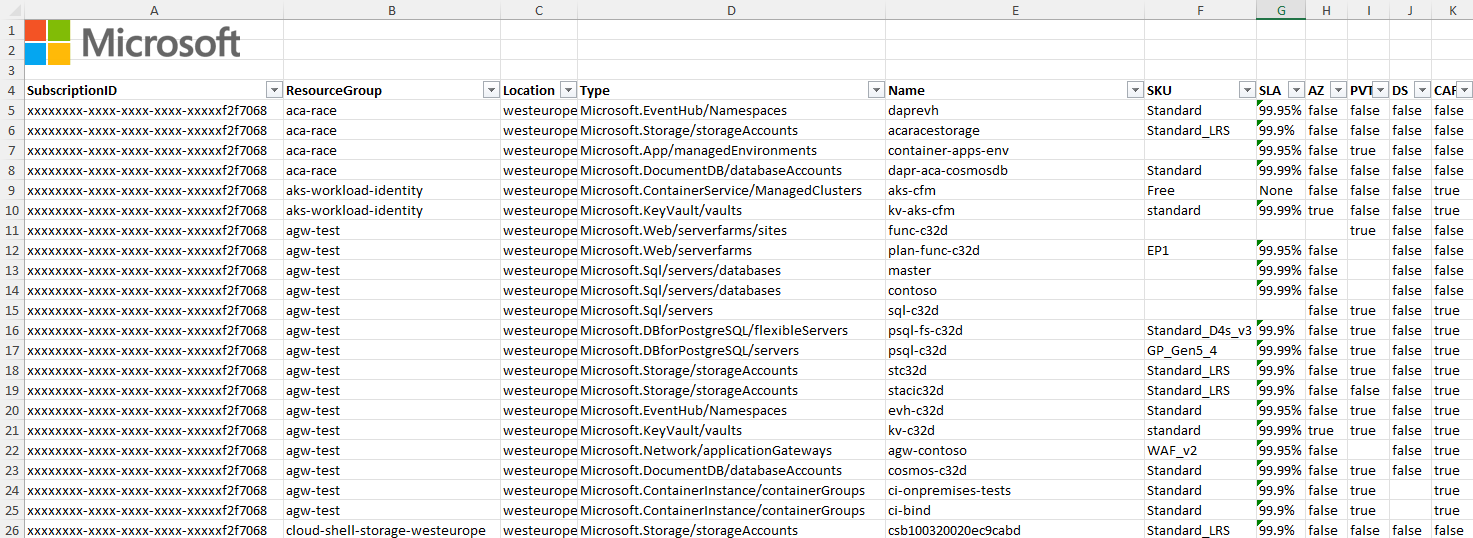
Task: Select the cell containing ci-bind
Action: click(x=1015, y=510)
